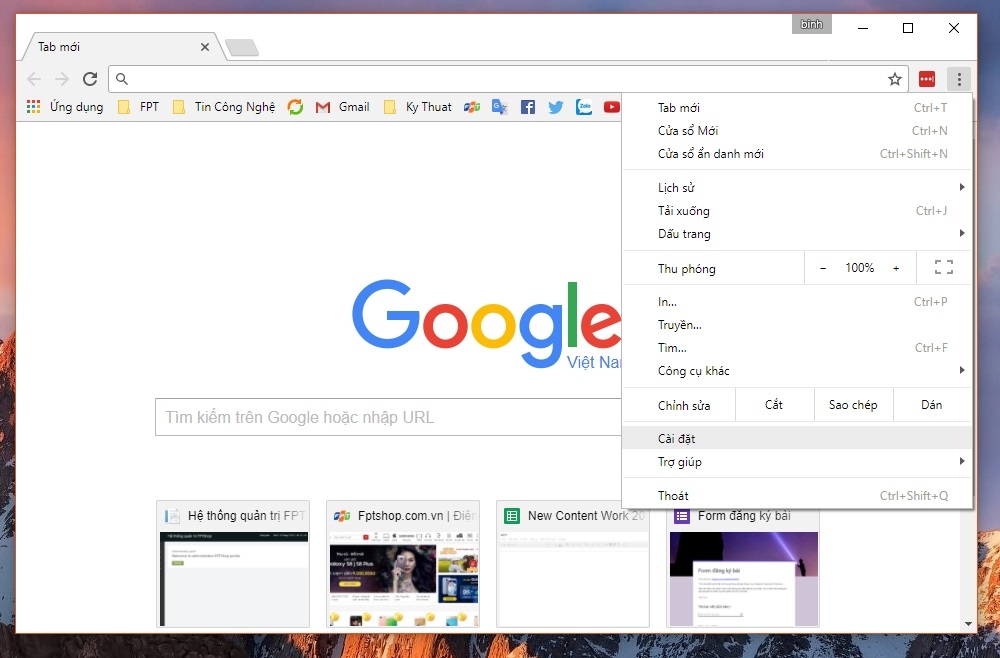This screenshot has height=658, width=1000.
Task: Open Cài đặt settings
Action: [797, 438]
